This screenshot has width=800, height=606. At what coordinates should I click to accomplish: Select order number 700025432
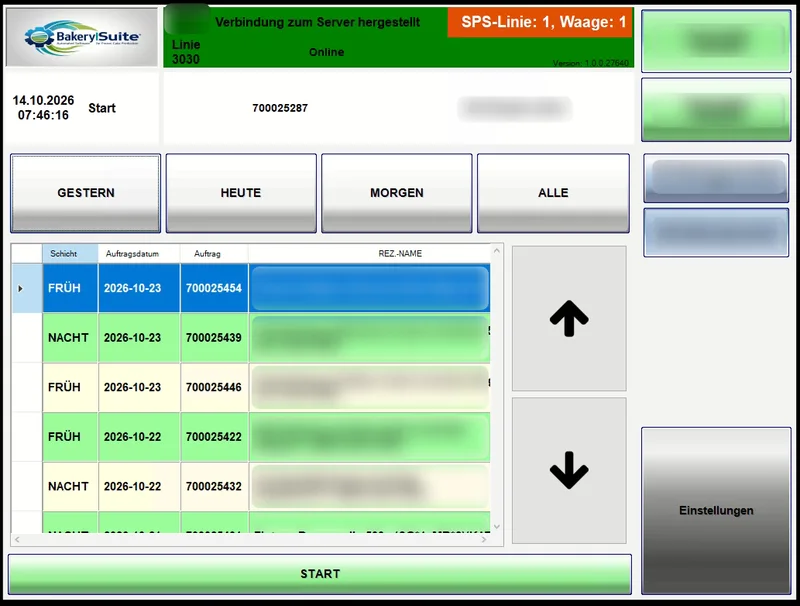tap(214, 486)
